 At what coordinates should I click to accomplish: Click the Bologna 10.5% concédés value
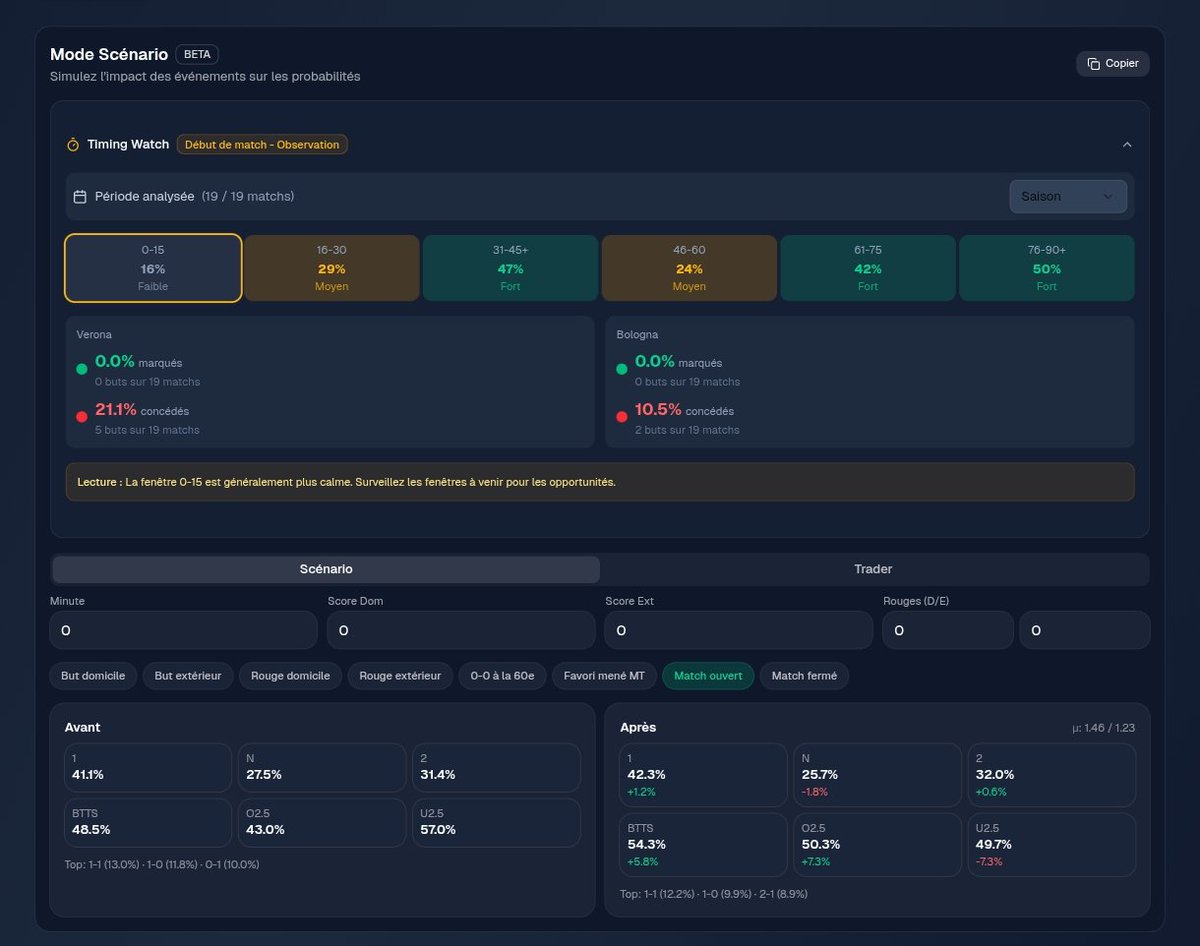(658, 409)
